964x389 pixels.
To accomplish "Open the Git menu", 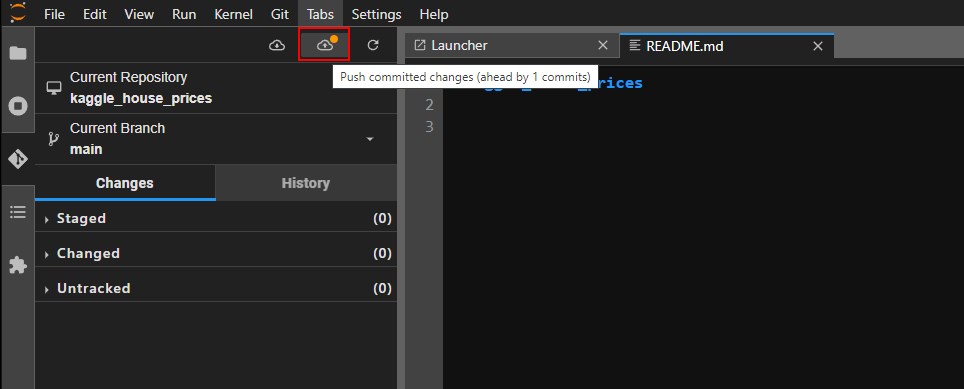I will (x=280, y=14).
